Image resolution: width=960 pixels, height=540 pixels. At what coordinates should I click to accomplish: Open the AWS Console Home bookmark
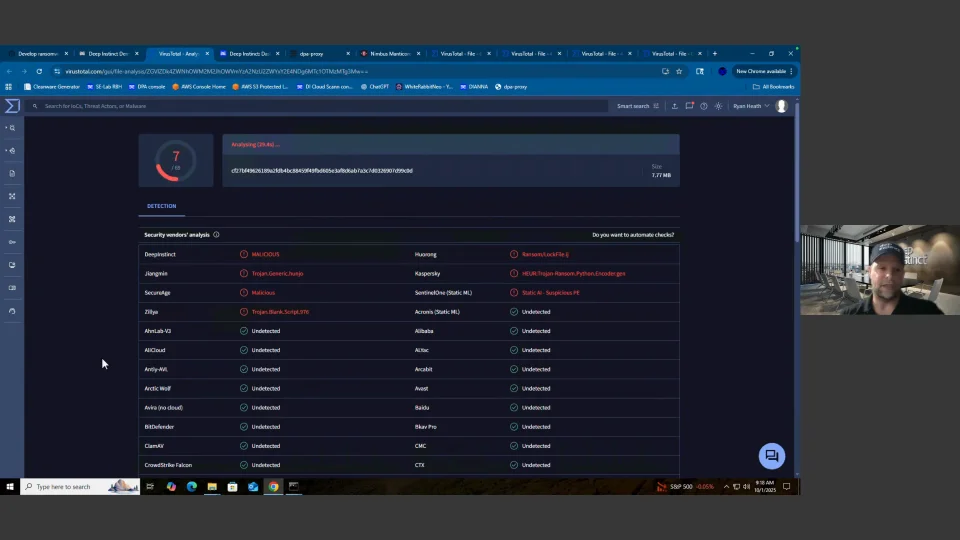[x=199, y=87]
